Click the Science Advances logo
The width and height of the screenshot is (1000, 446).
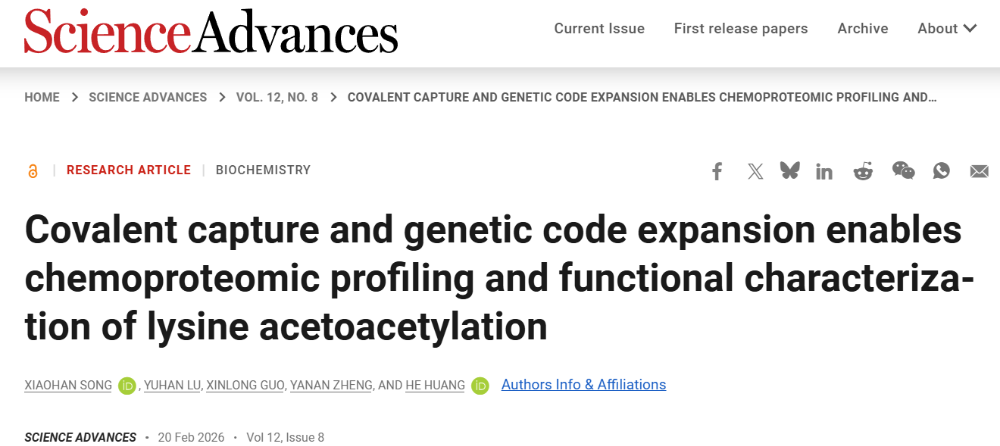(x=211, y=31)
